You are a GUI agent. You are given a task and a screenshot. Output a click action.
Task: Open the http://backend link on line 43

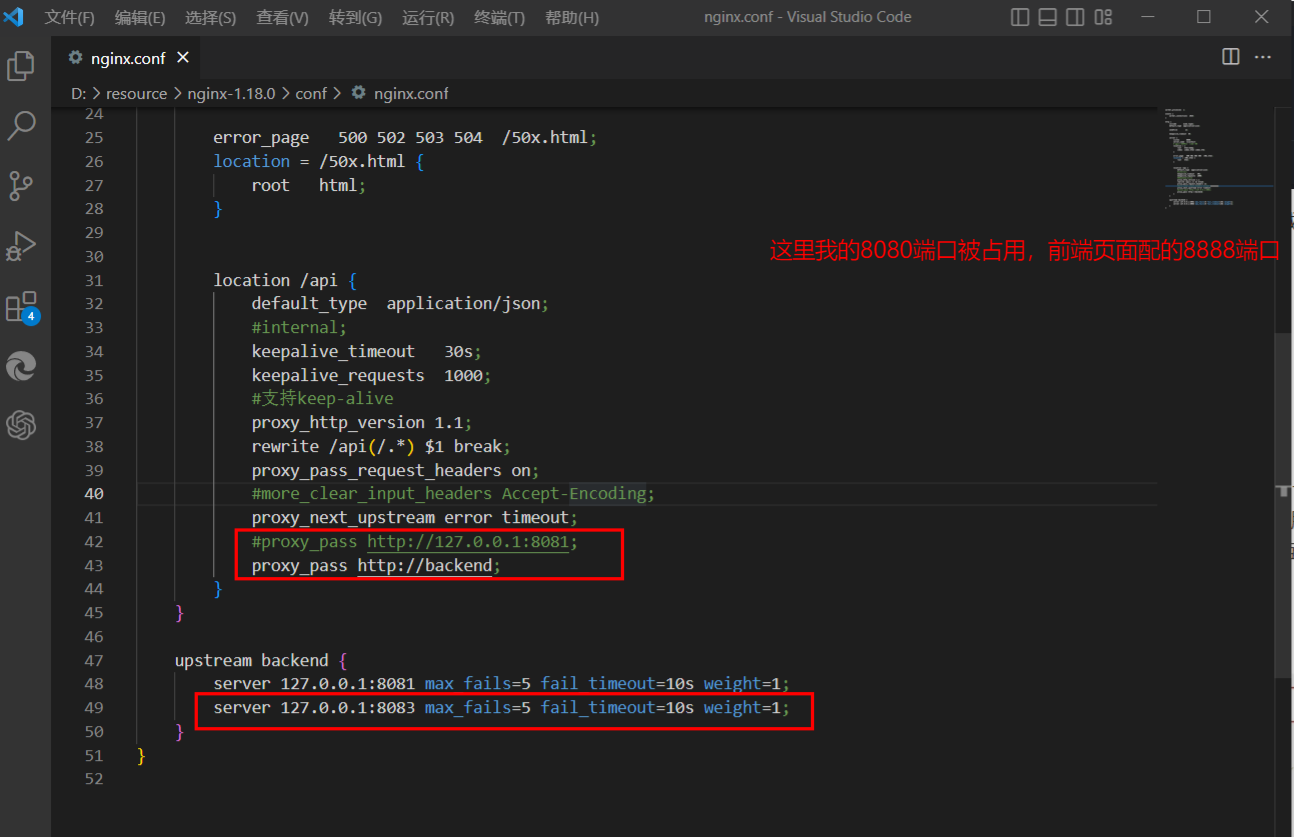tap(425, 565)
